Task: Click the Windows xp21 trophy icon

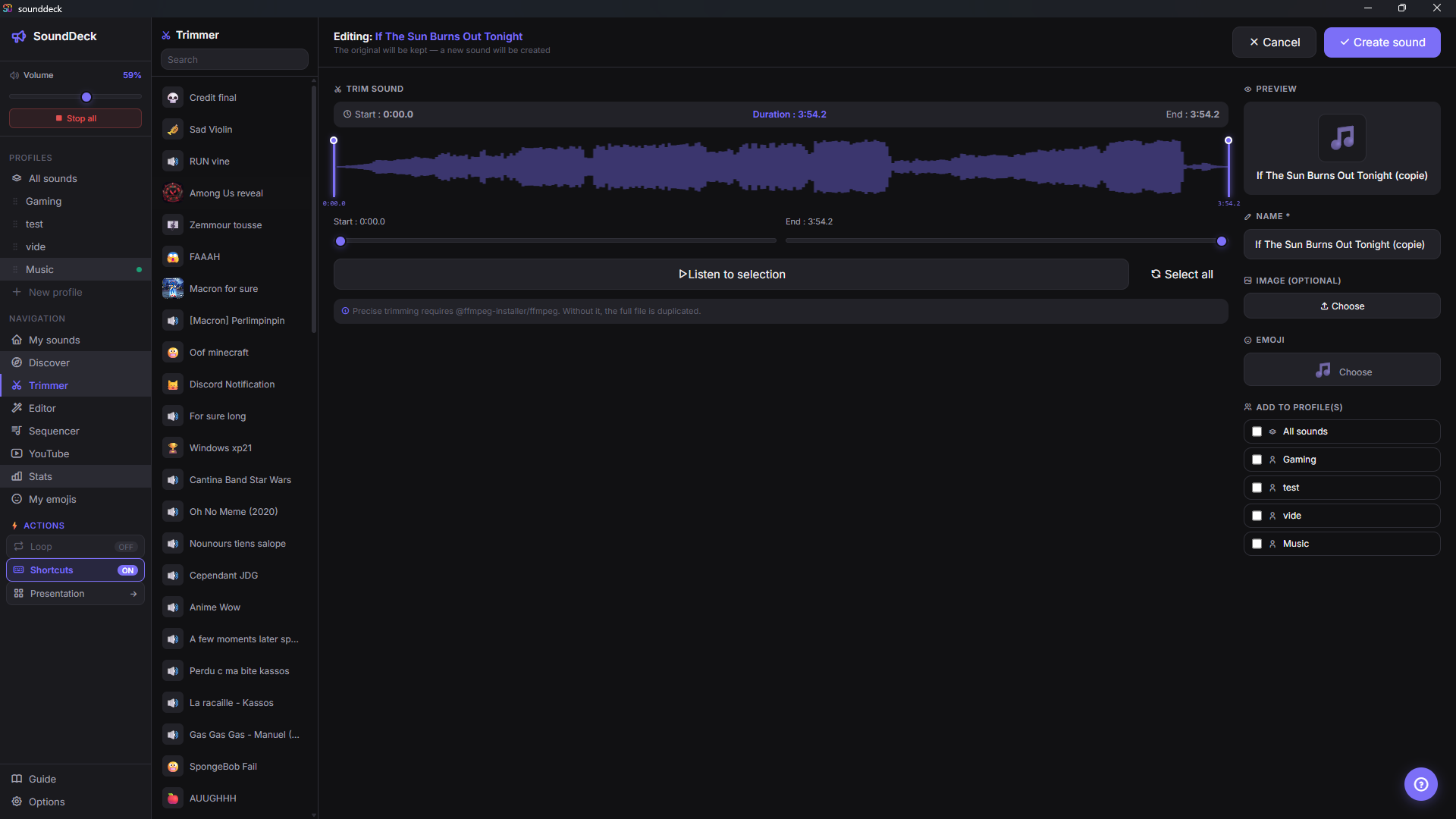Action: (x=173, y=448)
